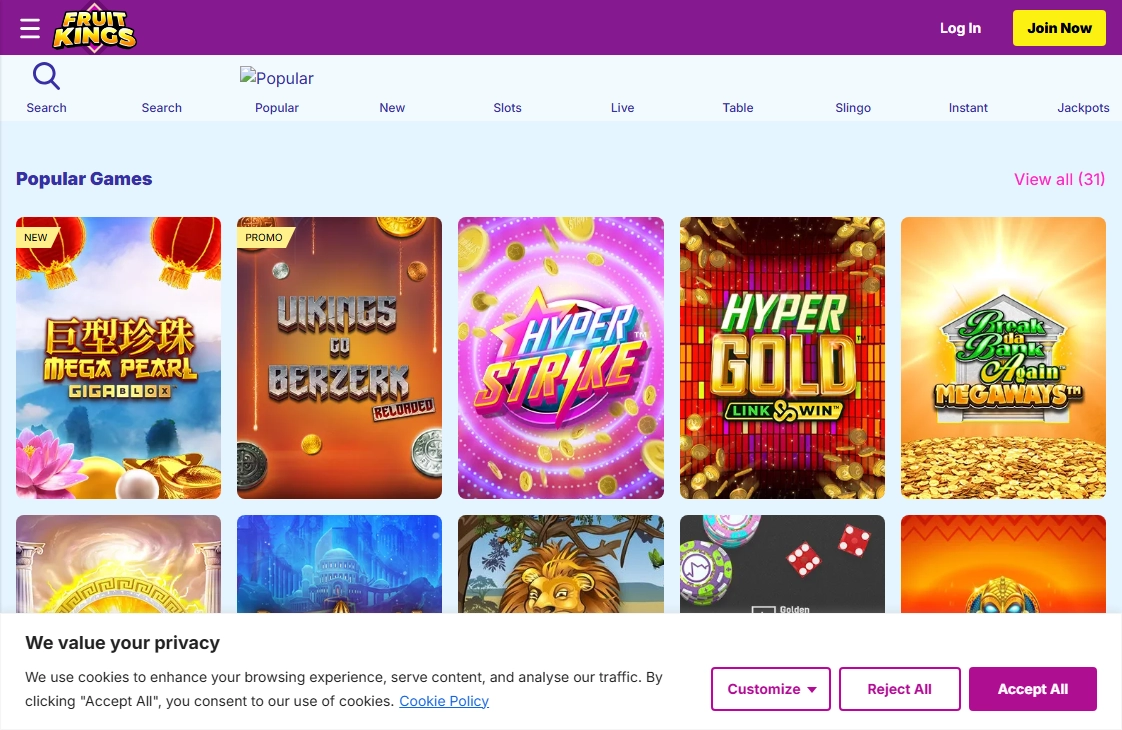This screenshot has height=730, width=1122.
Task: Select the Popular category tab
Action: [x=277, y=107]
